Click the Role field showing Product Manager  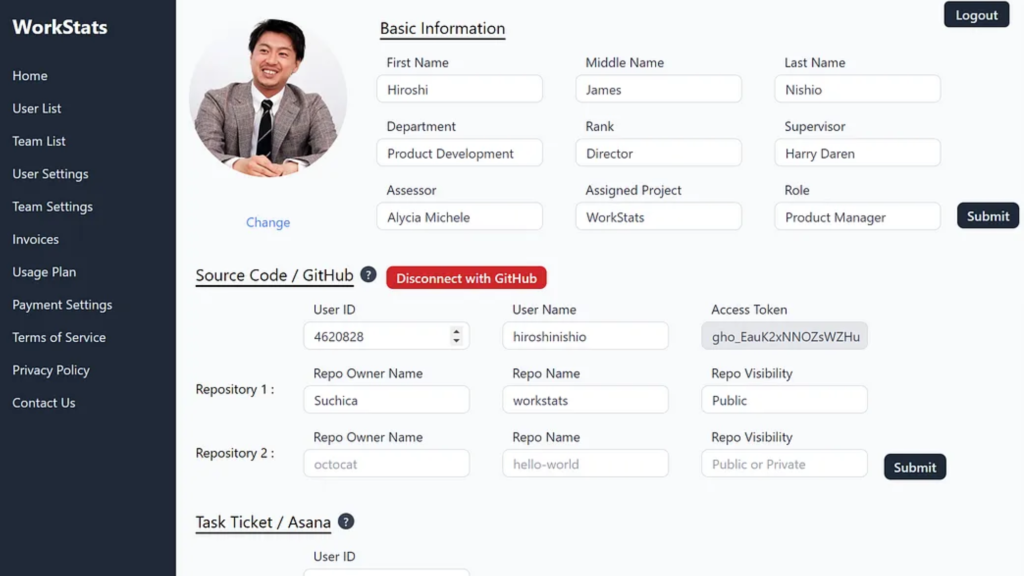click(856, 217)
